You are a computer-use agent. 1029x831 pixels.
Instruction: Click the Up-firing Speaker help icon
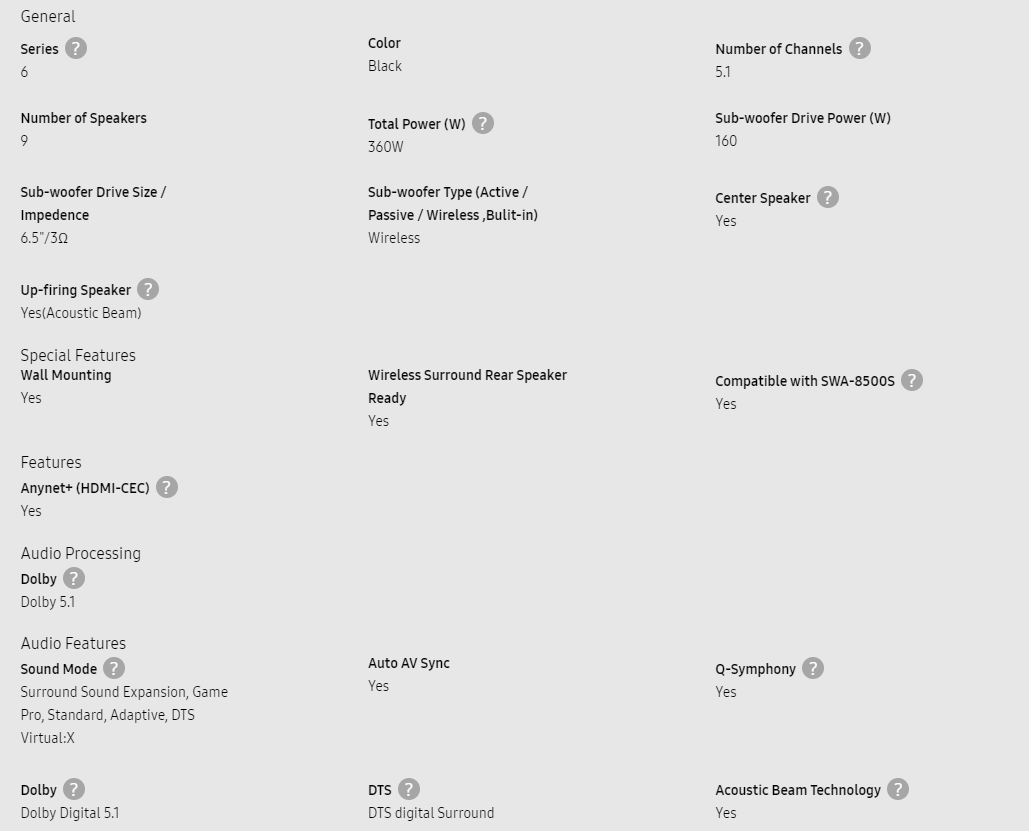148,289
